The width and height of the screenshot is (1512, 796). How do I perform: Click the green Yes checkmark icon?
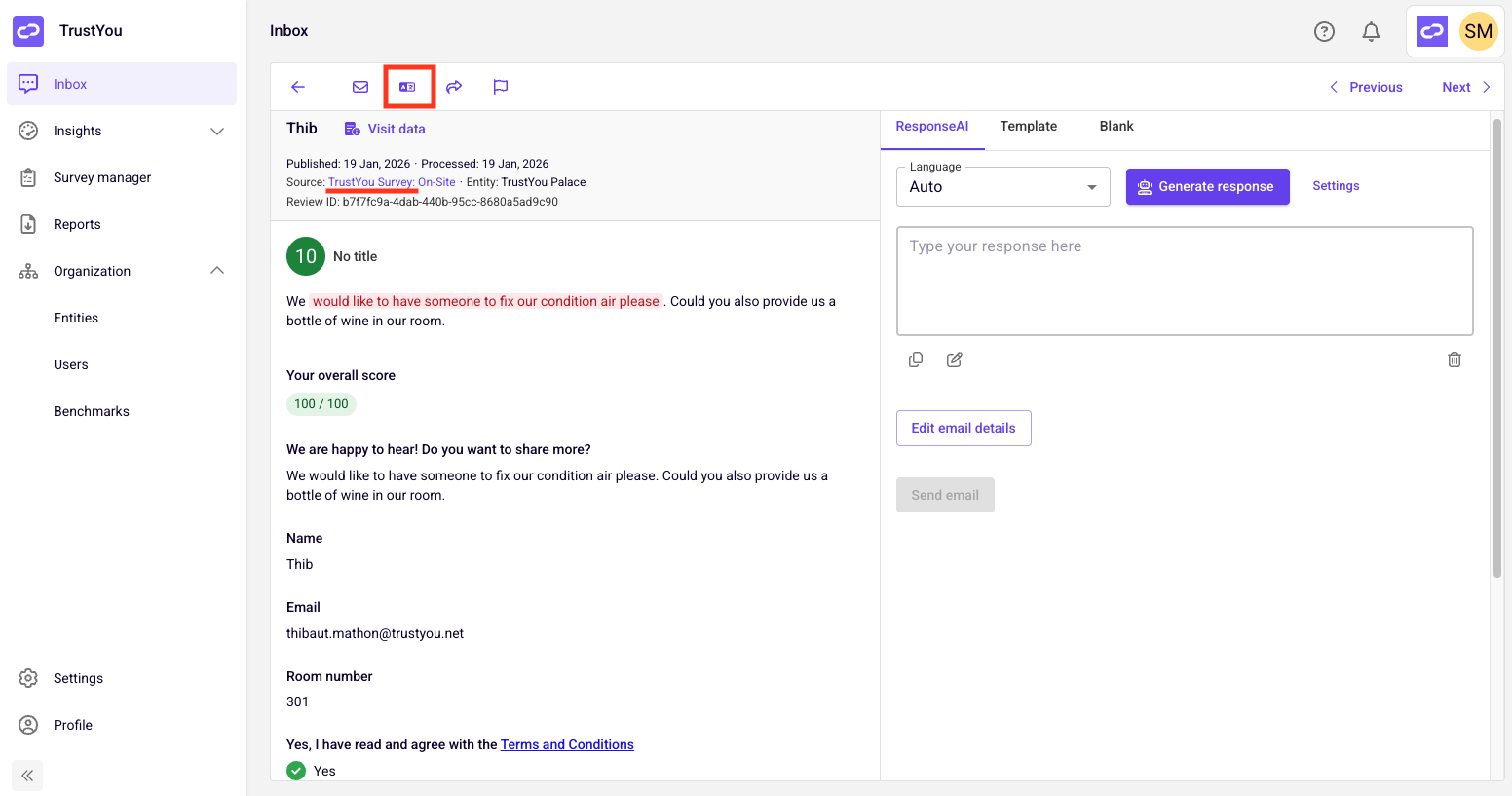pyautogui.click(x=296, y=771)
